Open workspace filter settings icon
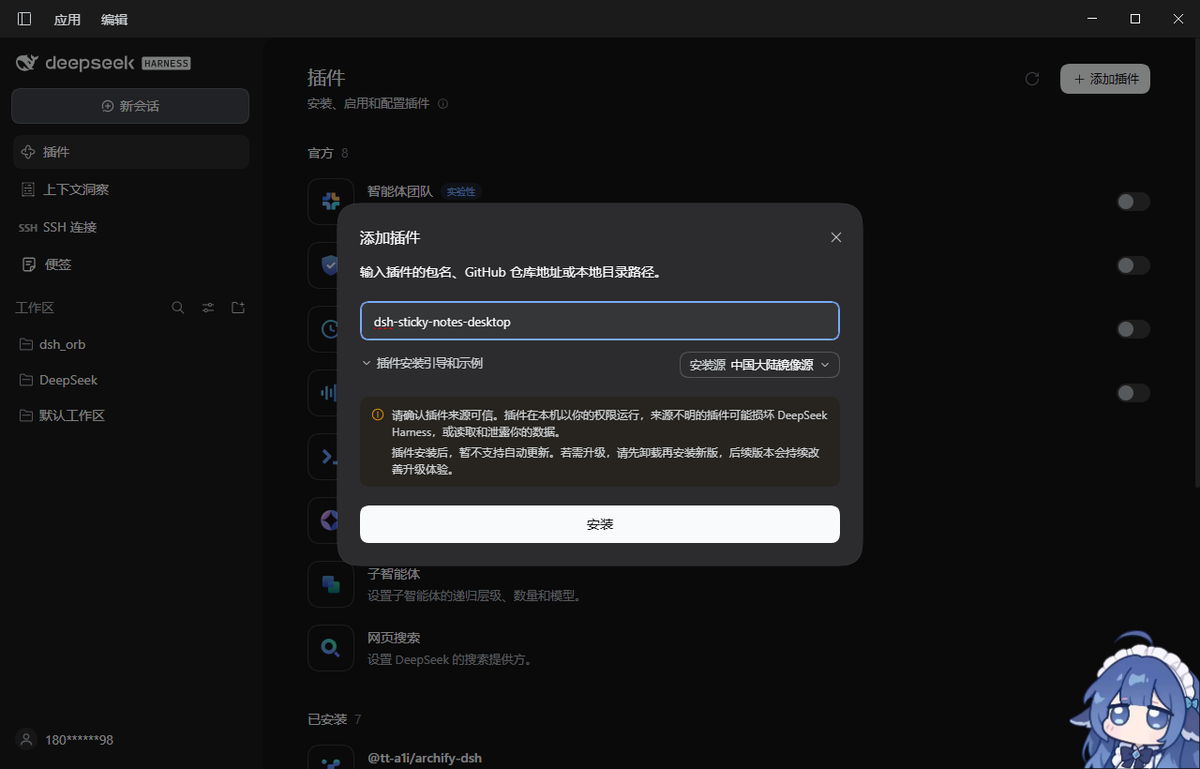This screenshot has width=1200, height=769. click(x=208, y=308)
